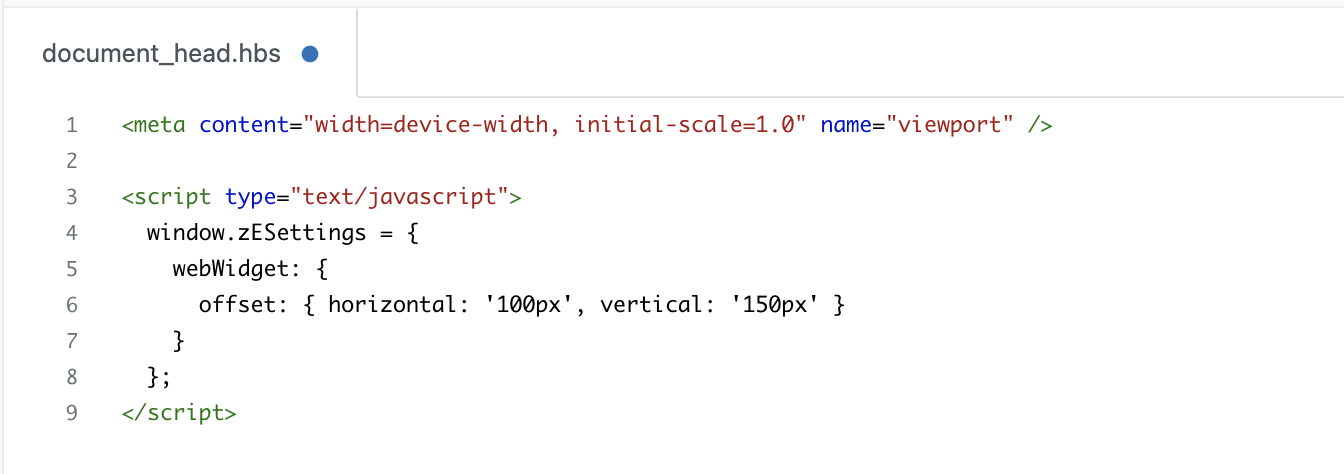This screenshot has width=1344, height=474.
Task: Click line number 9 in the gutter
Action: pos(71,412)
